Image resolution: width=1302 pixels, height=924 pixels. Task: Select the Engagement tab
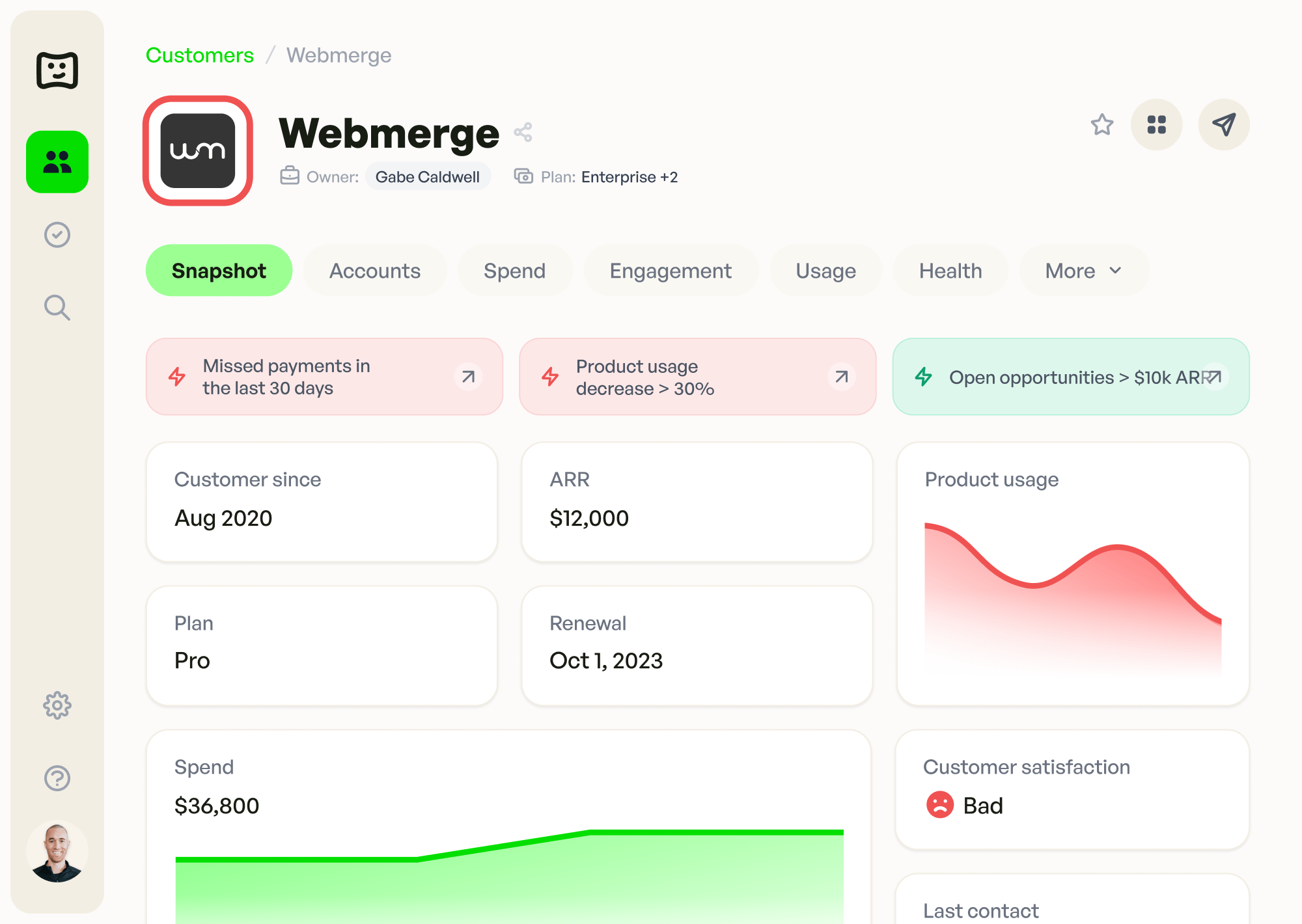[x=670, y=270]
